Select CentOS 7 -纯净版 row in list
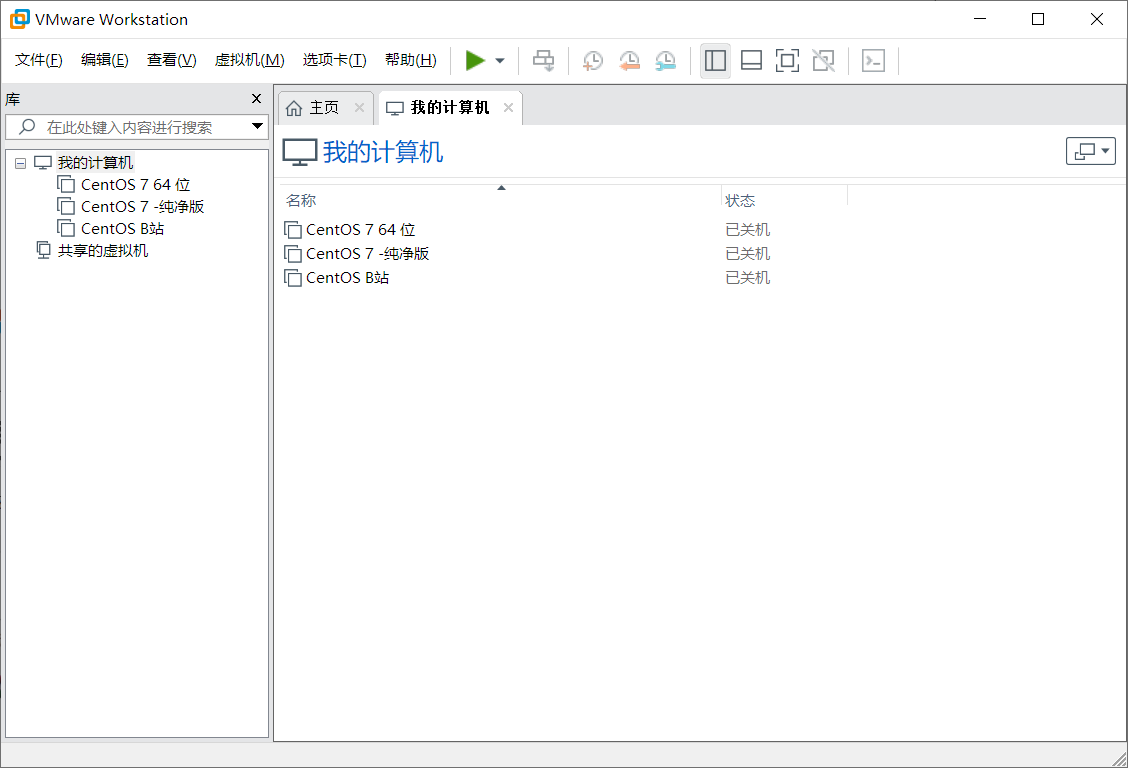The width and height of the screenshot is (1128, 768). point(368,254)
